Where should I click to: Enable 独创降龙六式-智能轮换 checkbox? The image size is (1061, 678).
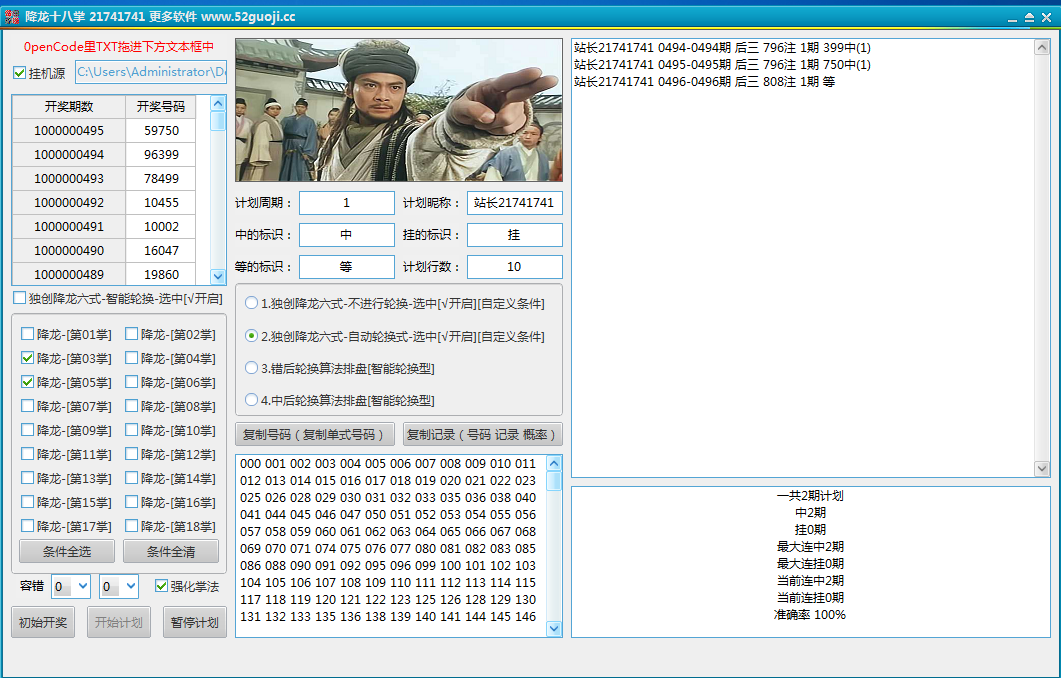[x=20, y=298]
